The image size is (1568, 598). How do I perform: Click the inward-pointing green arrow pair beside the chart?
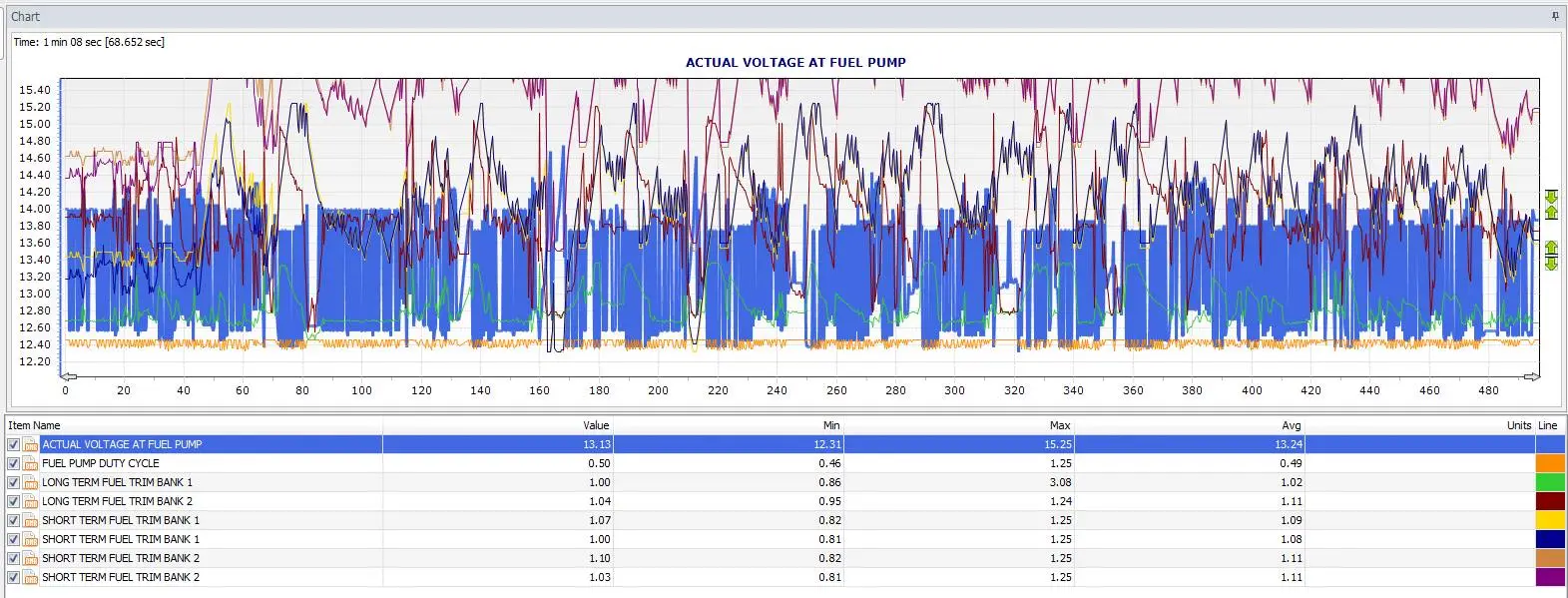click(1551, 205)
